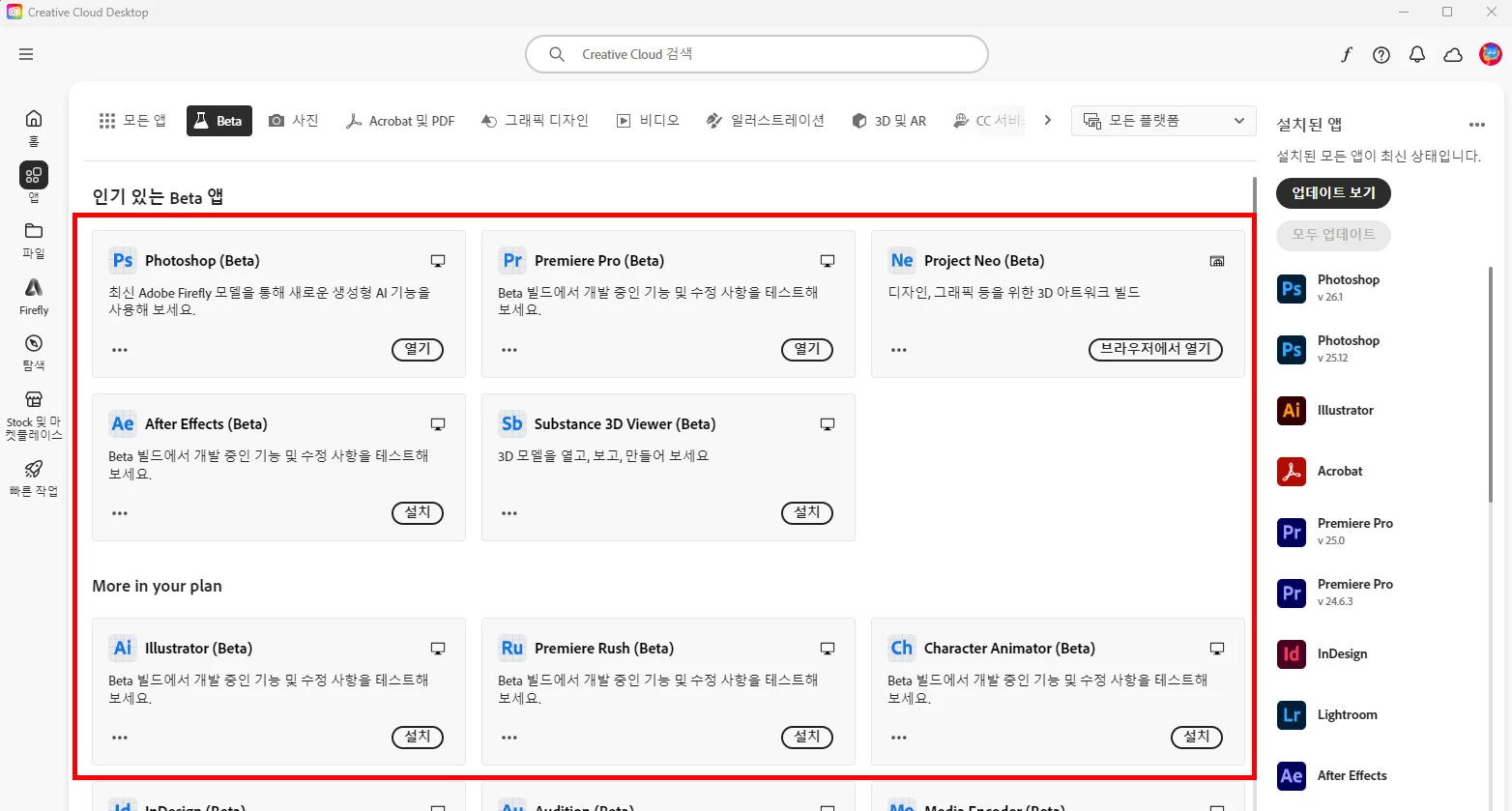Switch to the All apps tab
Image resolution: width=1512 pixels, height=811 pixels.
[x=132, y=121]
